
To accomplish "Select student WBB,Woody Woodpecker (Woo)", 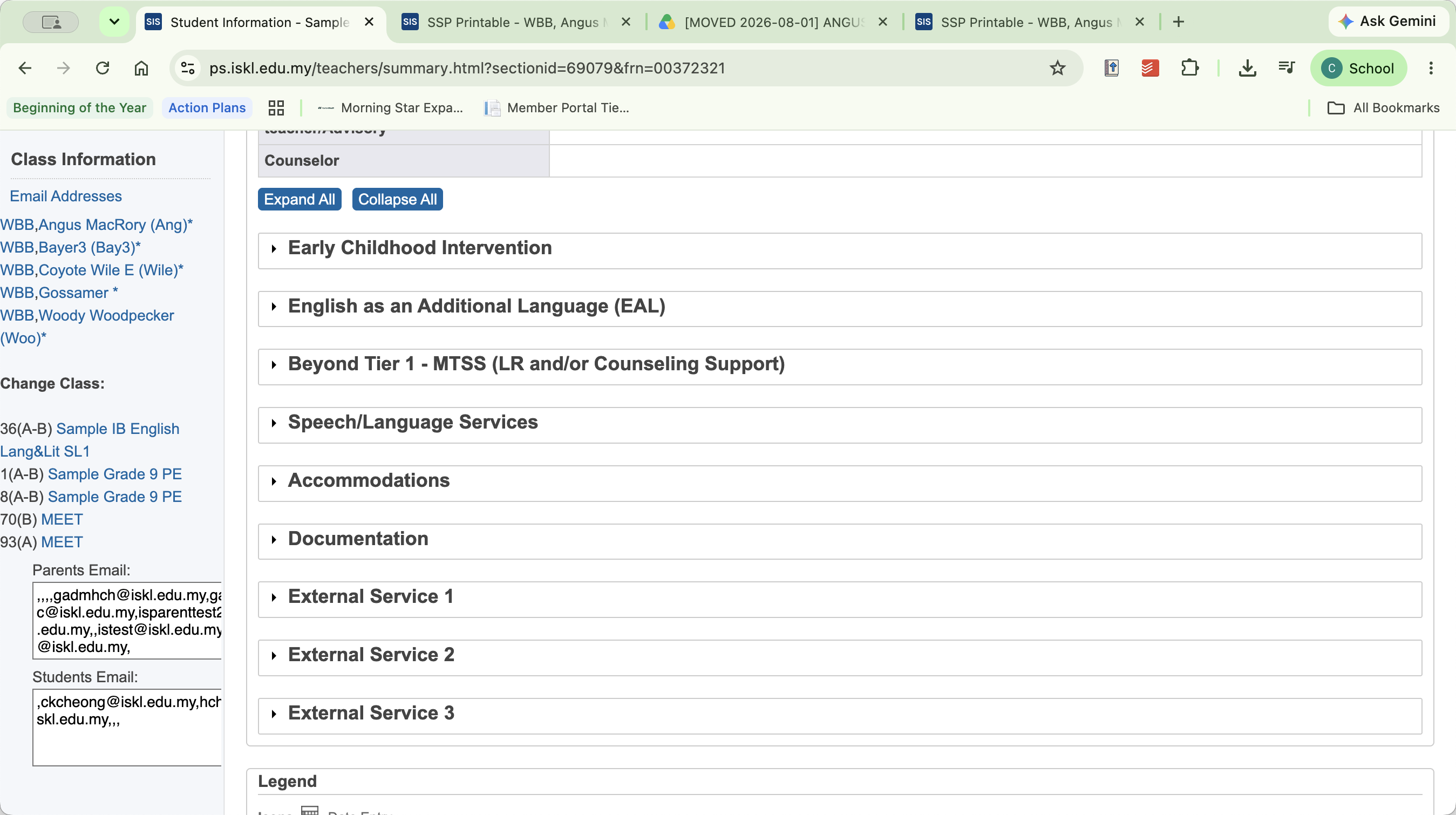I will click(x=87, y=327).
